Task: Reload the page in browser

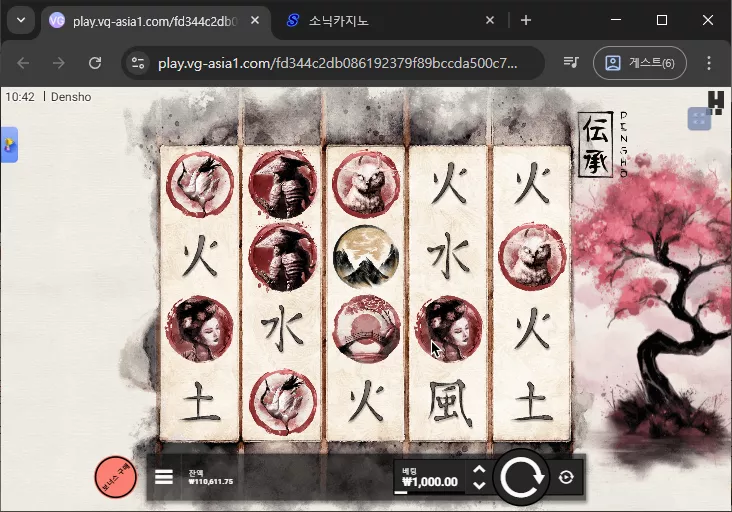Action: pos(95,63)
